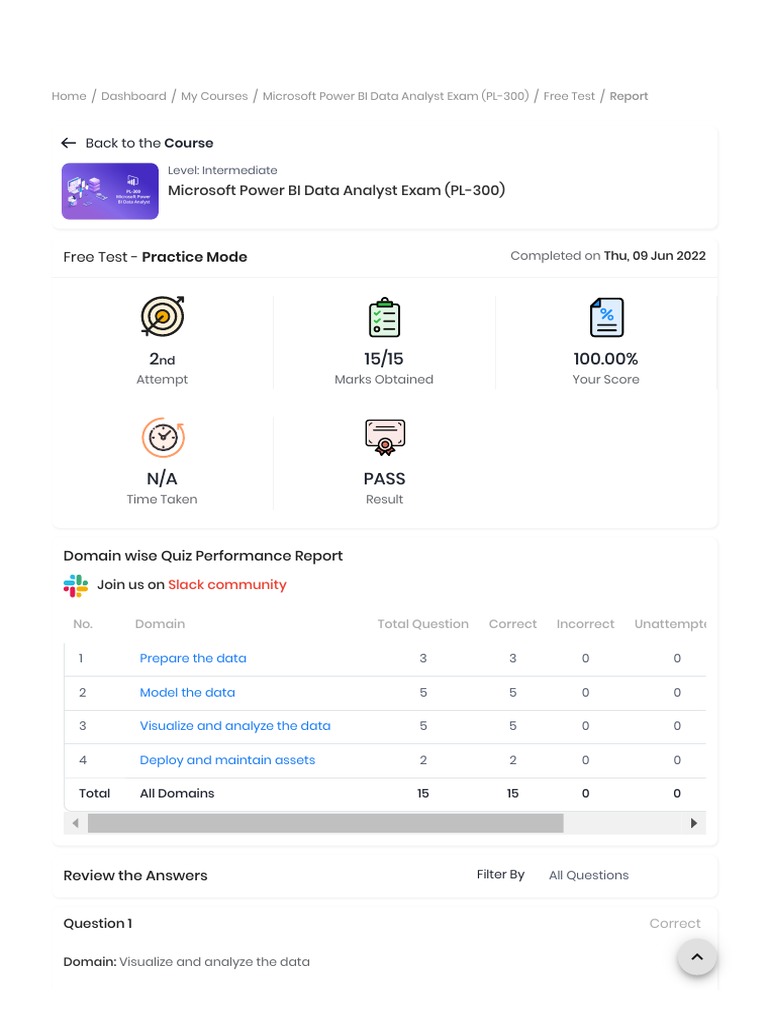This screenshot has width=768, height=1024.
Task: Click the back arrow icon beside Course
Action: (68, 143)
